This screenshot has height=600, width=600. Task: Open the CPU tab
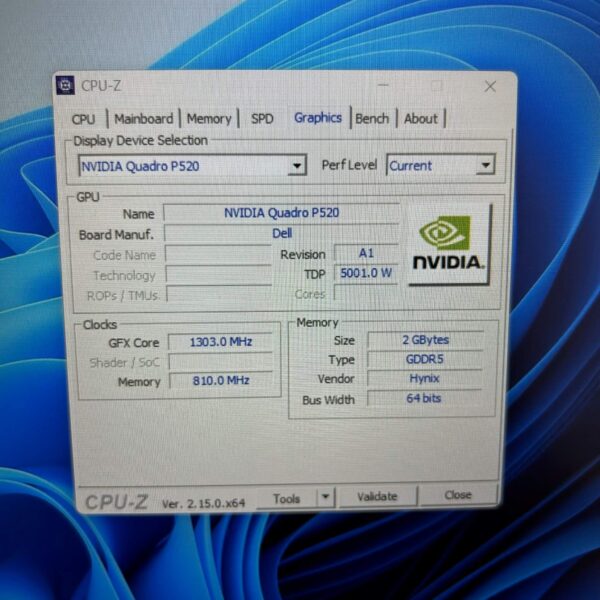pyautogui.click(x=83, y=119)
